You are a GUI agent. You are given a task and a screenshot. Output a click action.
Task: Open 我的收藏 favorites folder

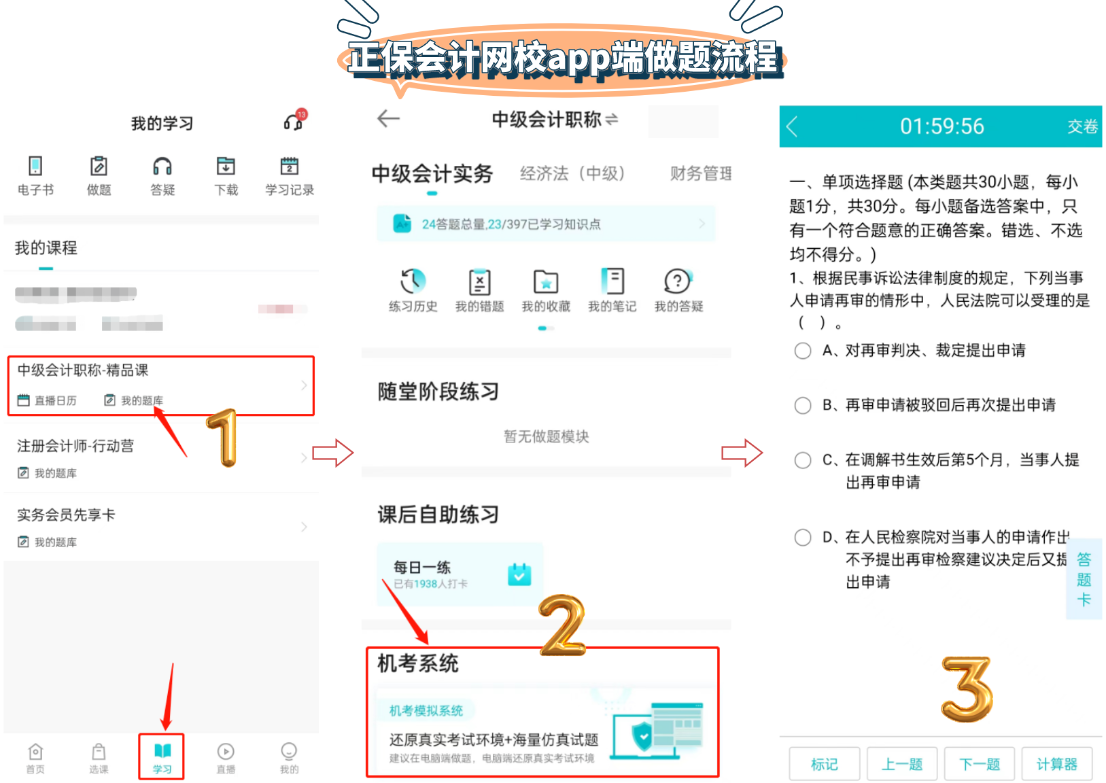click(545, 290)
